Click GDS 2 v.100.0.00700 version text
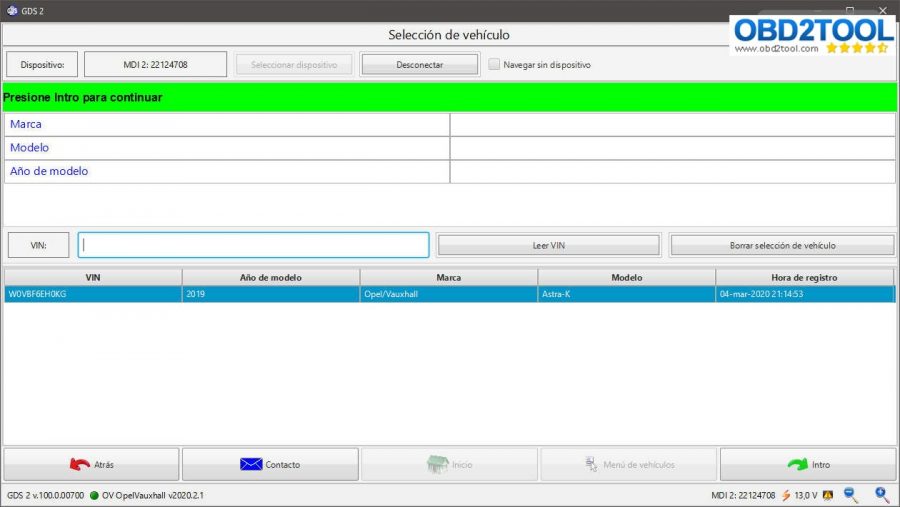900x507 pixels. (x=45, y=495)
